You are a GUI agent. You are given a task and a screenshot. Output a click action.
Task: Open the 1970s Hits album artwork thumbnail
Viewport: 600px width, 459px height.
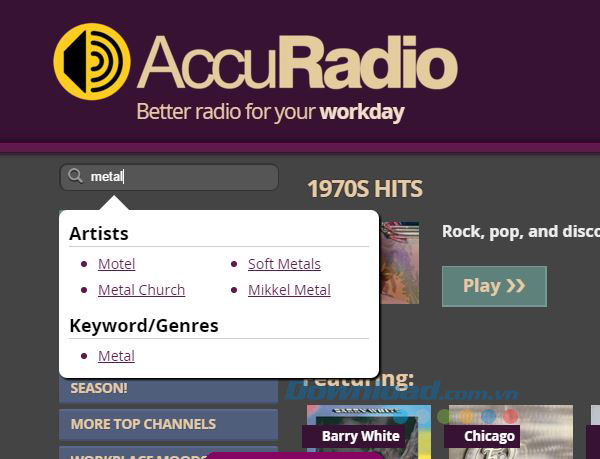coord(399,263)
